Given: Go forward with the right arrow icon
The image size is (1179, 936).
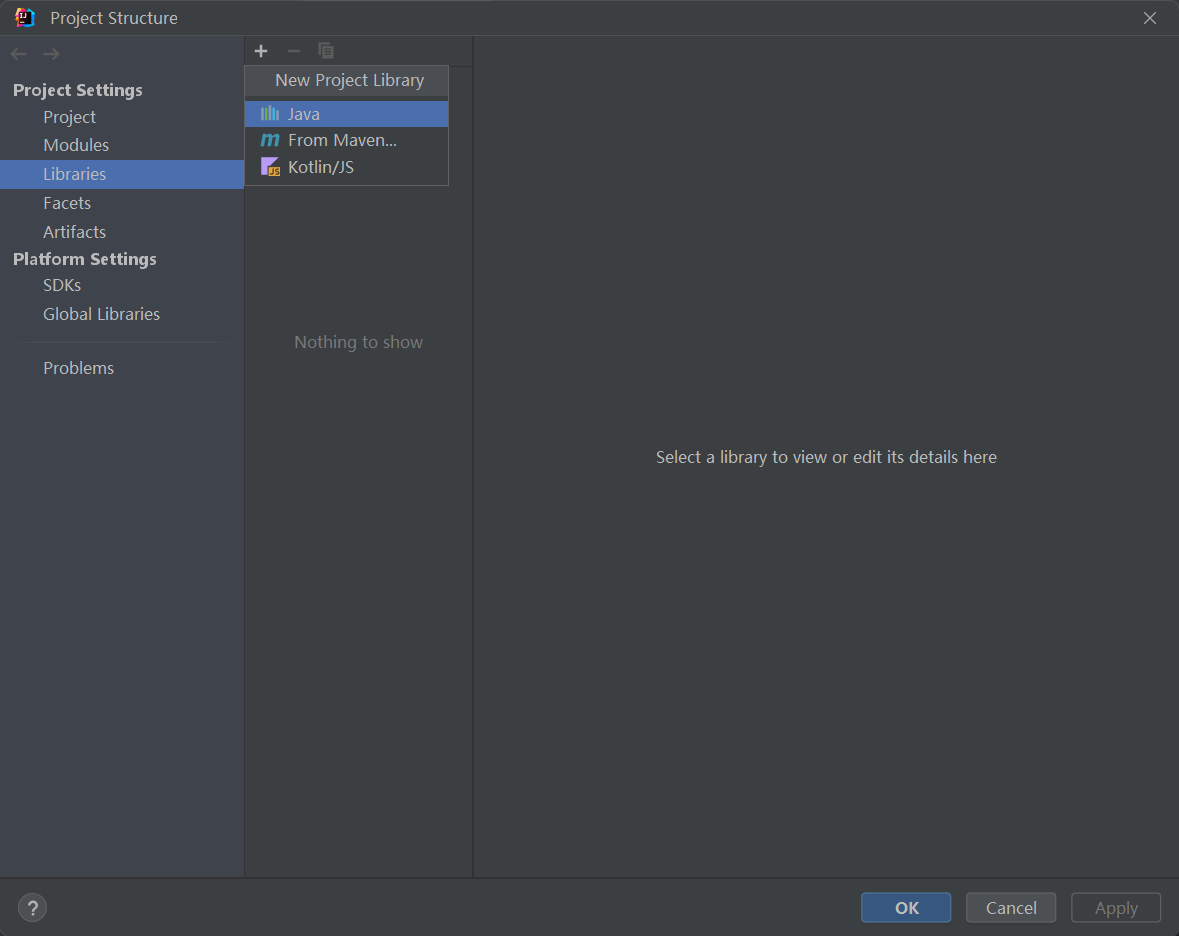Looking at the screenshot, I should 51,54.
